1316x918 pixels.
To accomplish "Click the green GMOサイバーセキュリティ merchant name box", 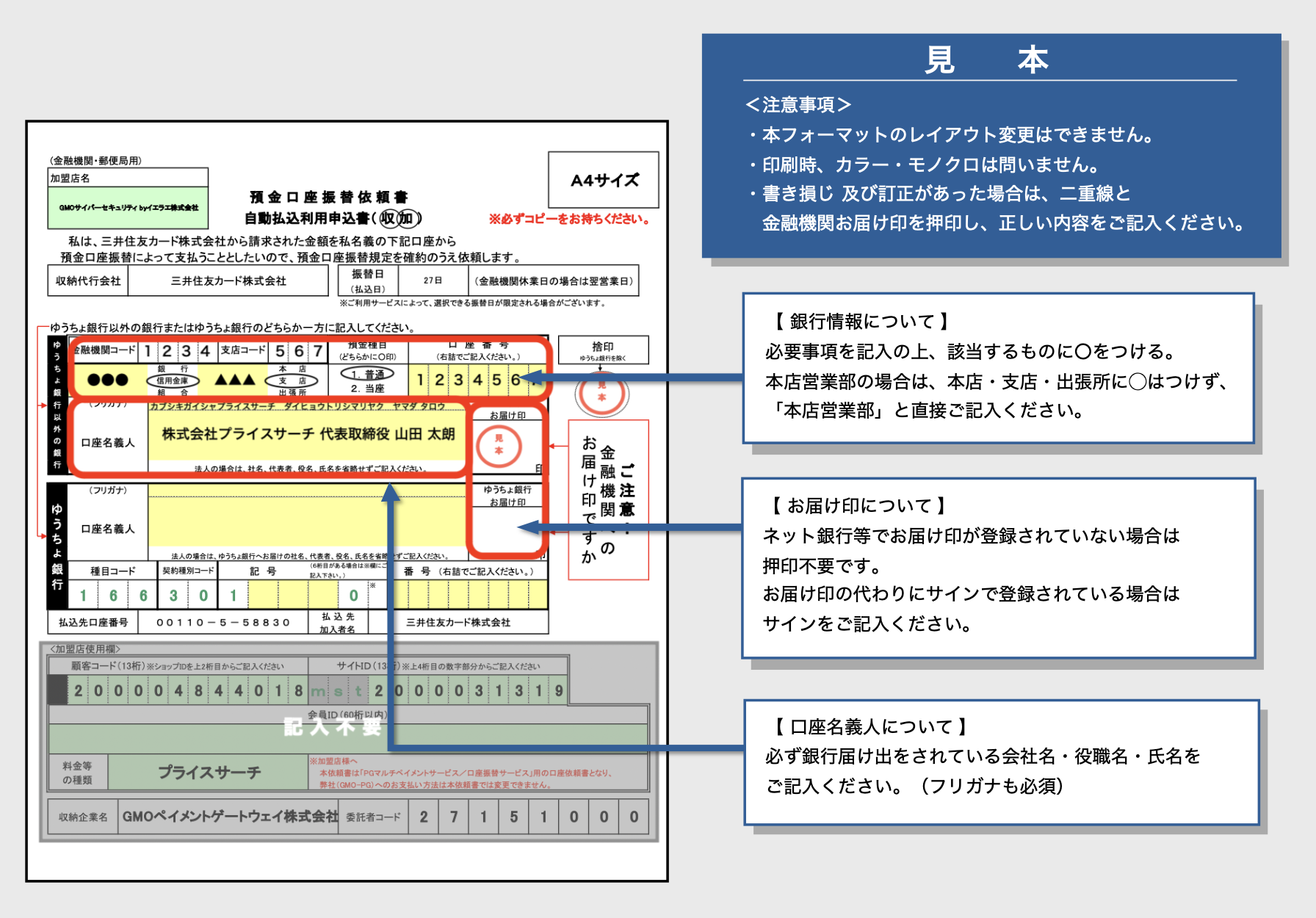I will 129,208.
